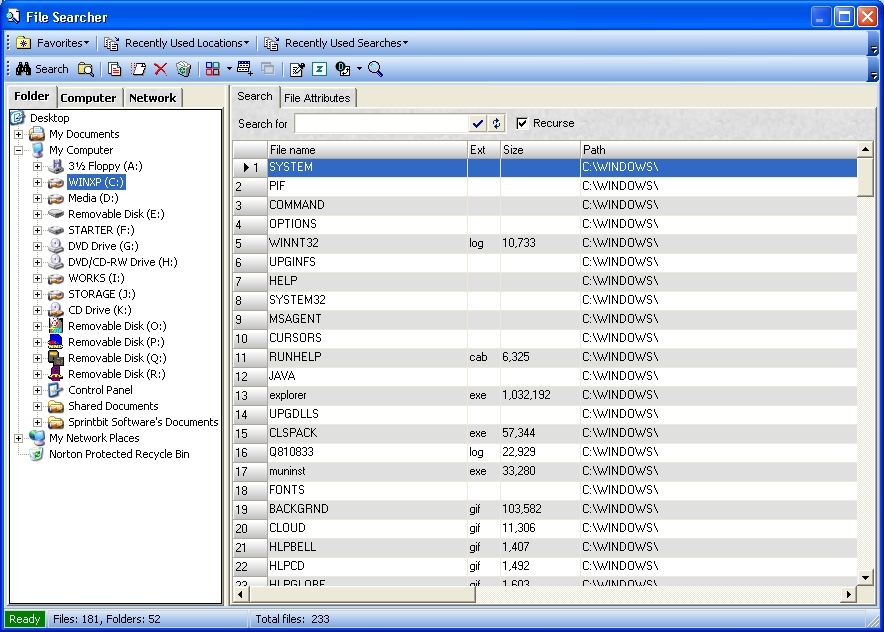Open the dropdown arrow left of the magnifier

coord(359,69)
